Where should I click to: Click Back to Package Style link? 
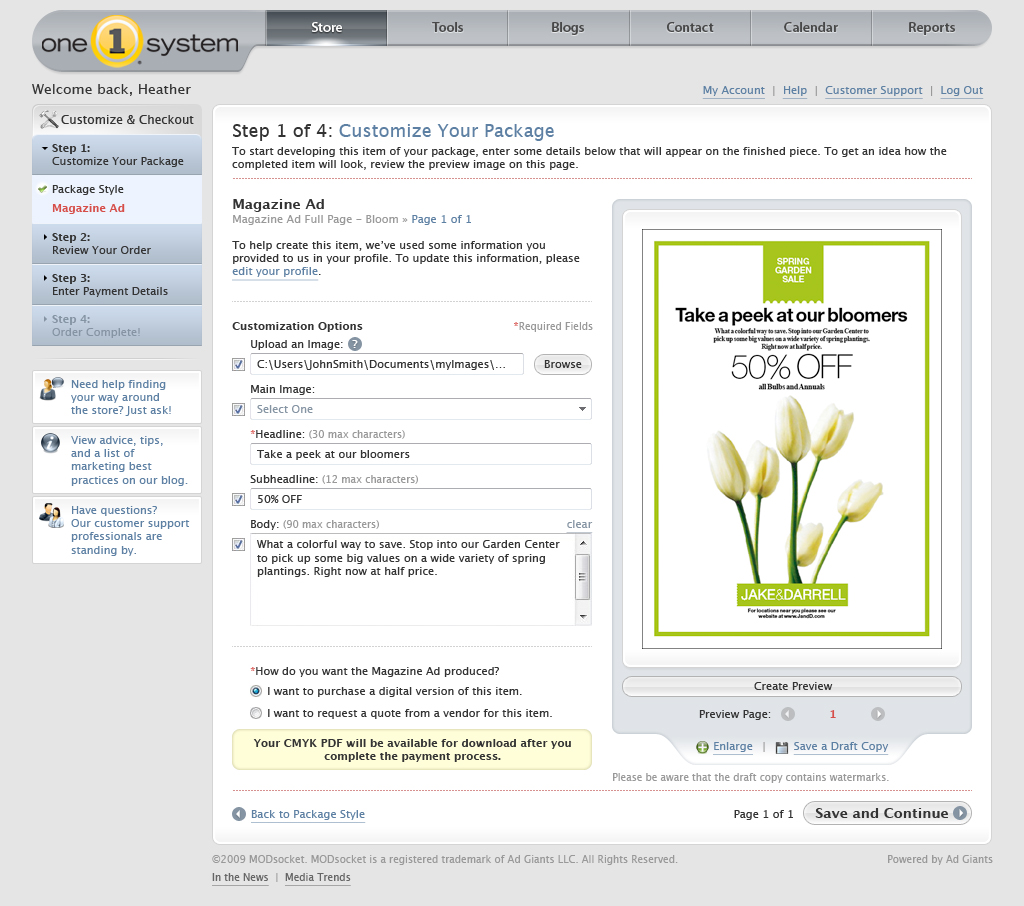click(x=308, y=814)
